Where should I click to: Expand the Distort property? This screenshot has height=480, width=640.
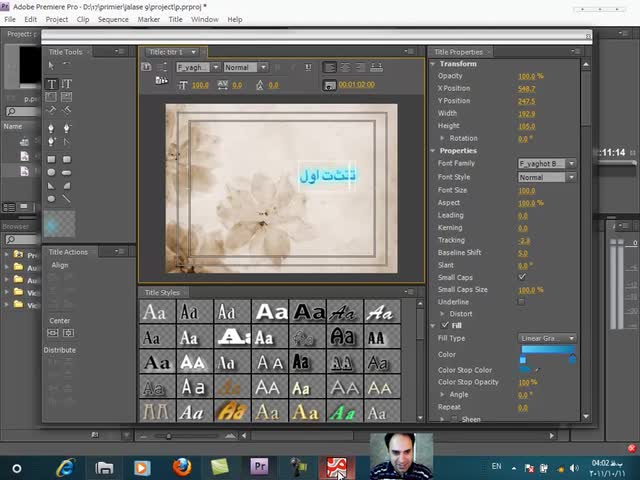coord(442,313)
